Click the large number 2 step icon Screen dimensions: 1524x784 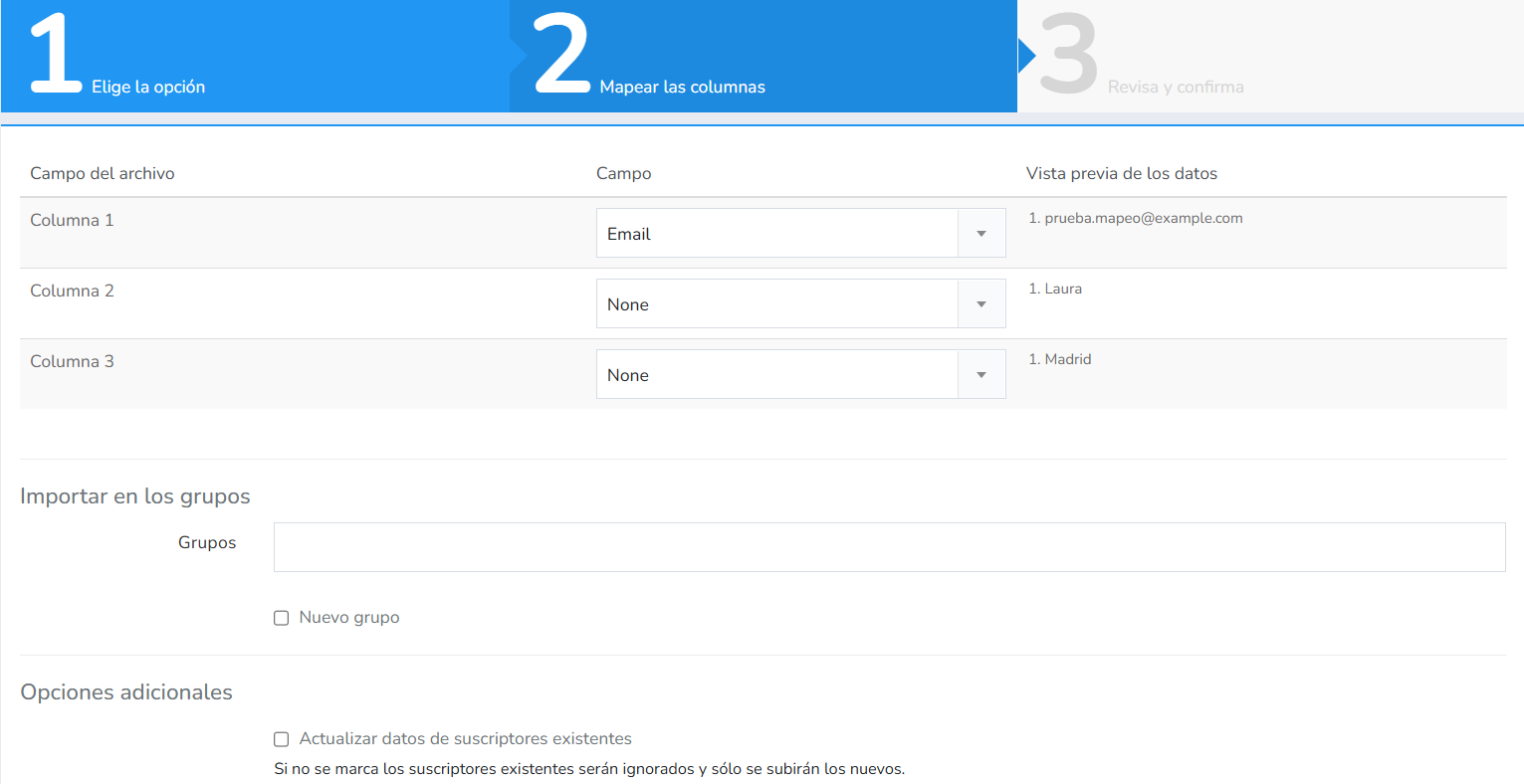coord(563,56)
